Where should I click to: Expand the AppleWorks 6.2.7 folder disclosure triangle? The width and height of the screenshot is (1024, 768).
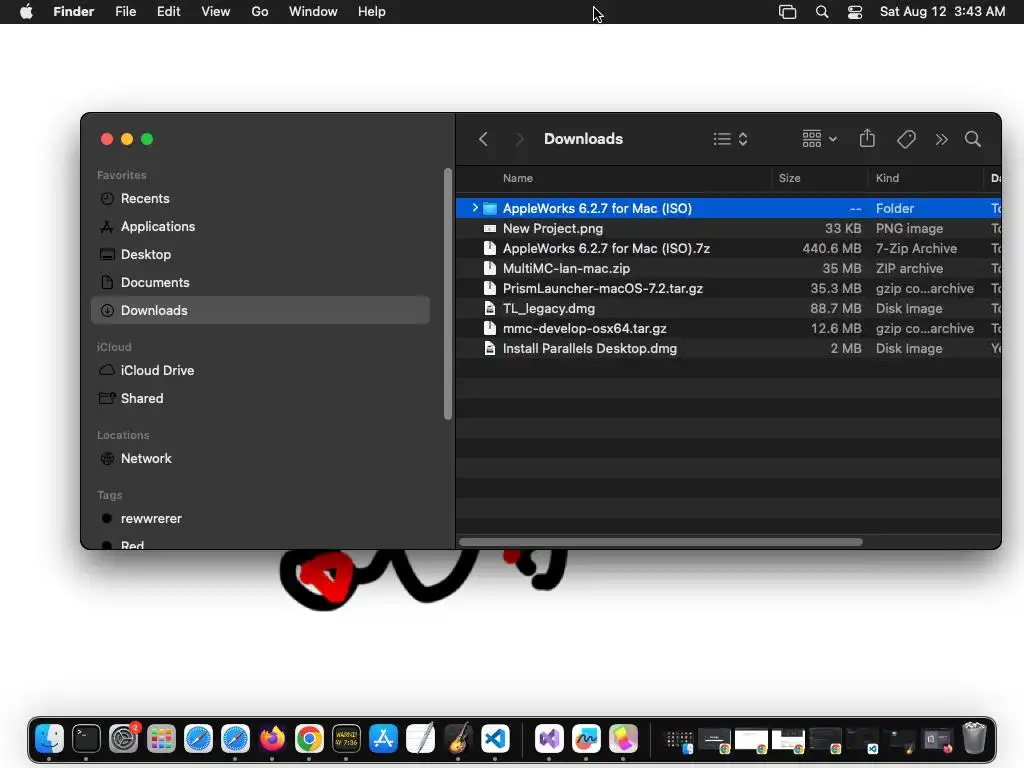475,208
